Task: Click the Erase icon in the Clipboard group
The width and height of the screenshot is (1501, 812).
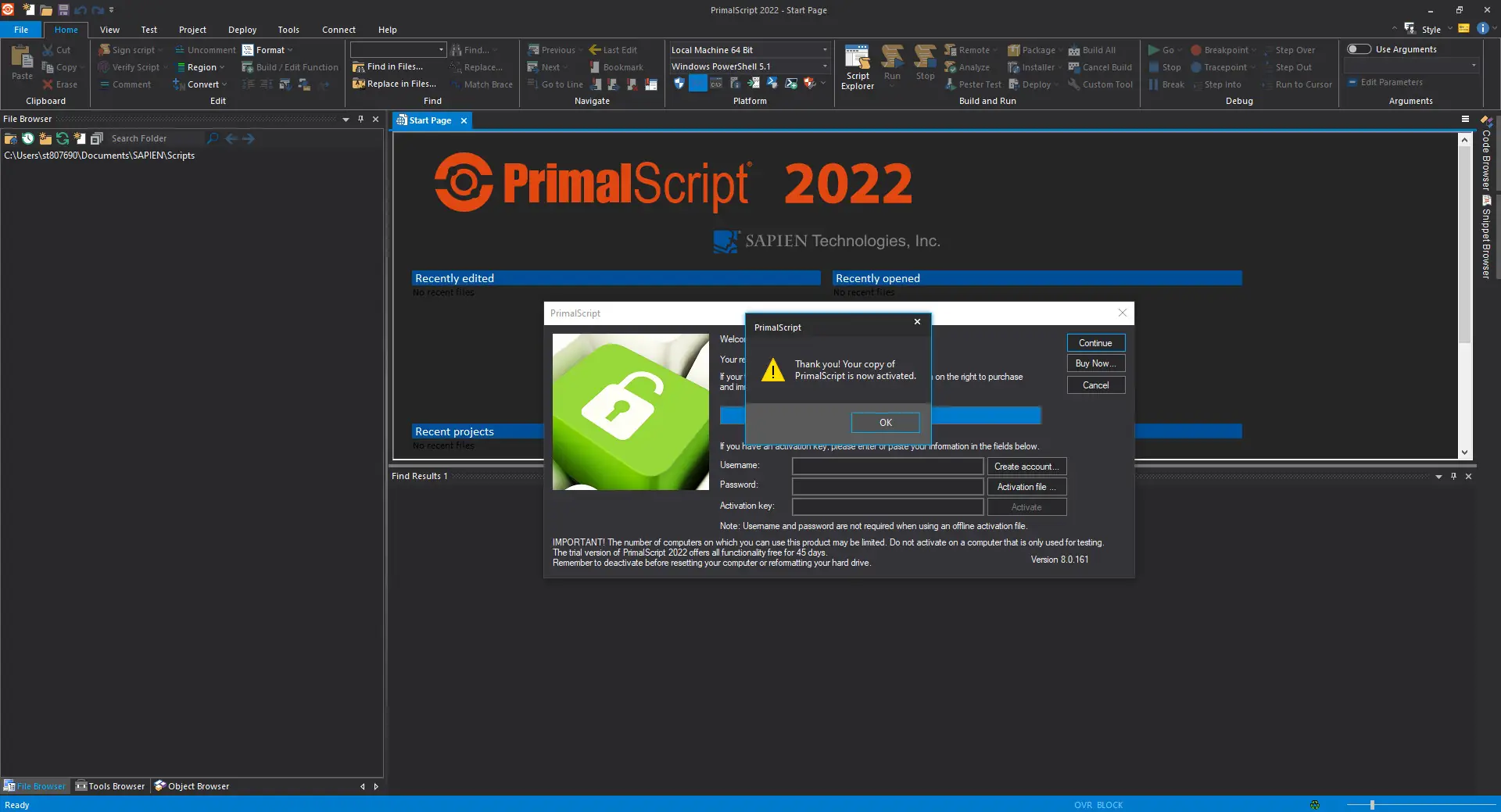Action: click(48, 84)
